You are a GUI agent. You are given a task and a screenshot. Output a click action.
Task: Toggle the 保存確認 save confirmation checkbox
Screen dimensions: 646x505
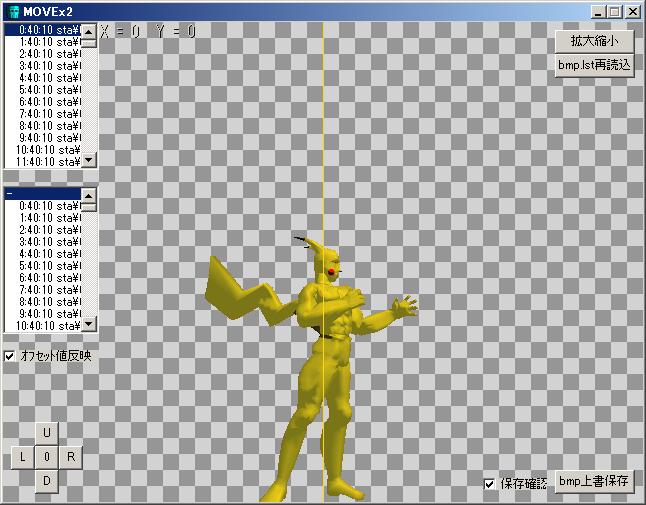490,484
